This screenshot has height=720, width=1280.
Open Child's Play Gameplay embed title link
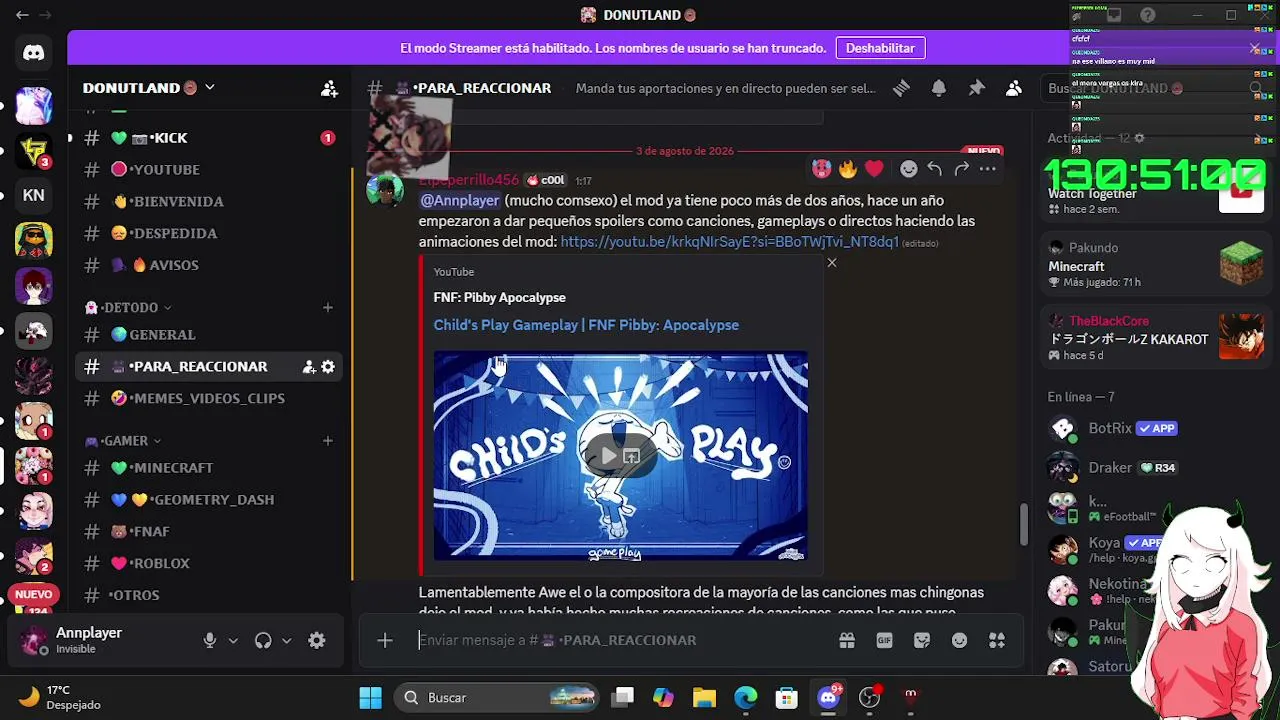point(586,325)
